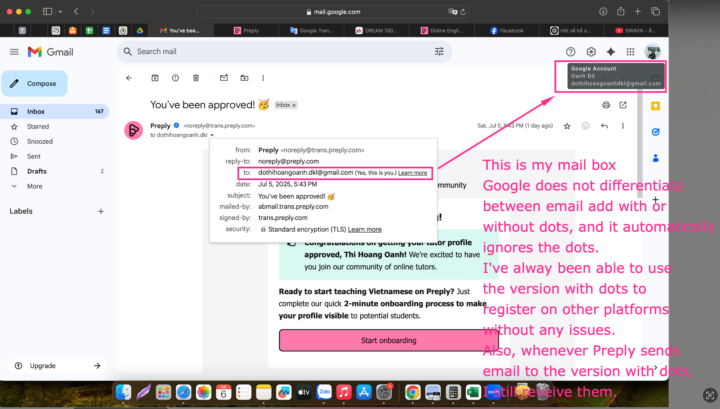
Task: Open Music app from the Dock
Action: pos(343,392)
